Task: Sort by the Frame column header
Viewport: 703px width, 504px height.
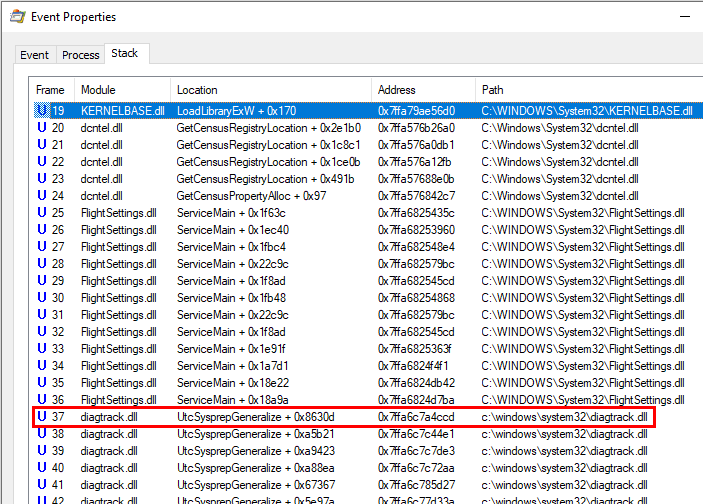Action: point(50,90)
